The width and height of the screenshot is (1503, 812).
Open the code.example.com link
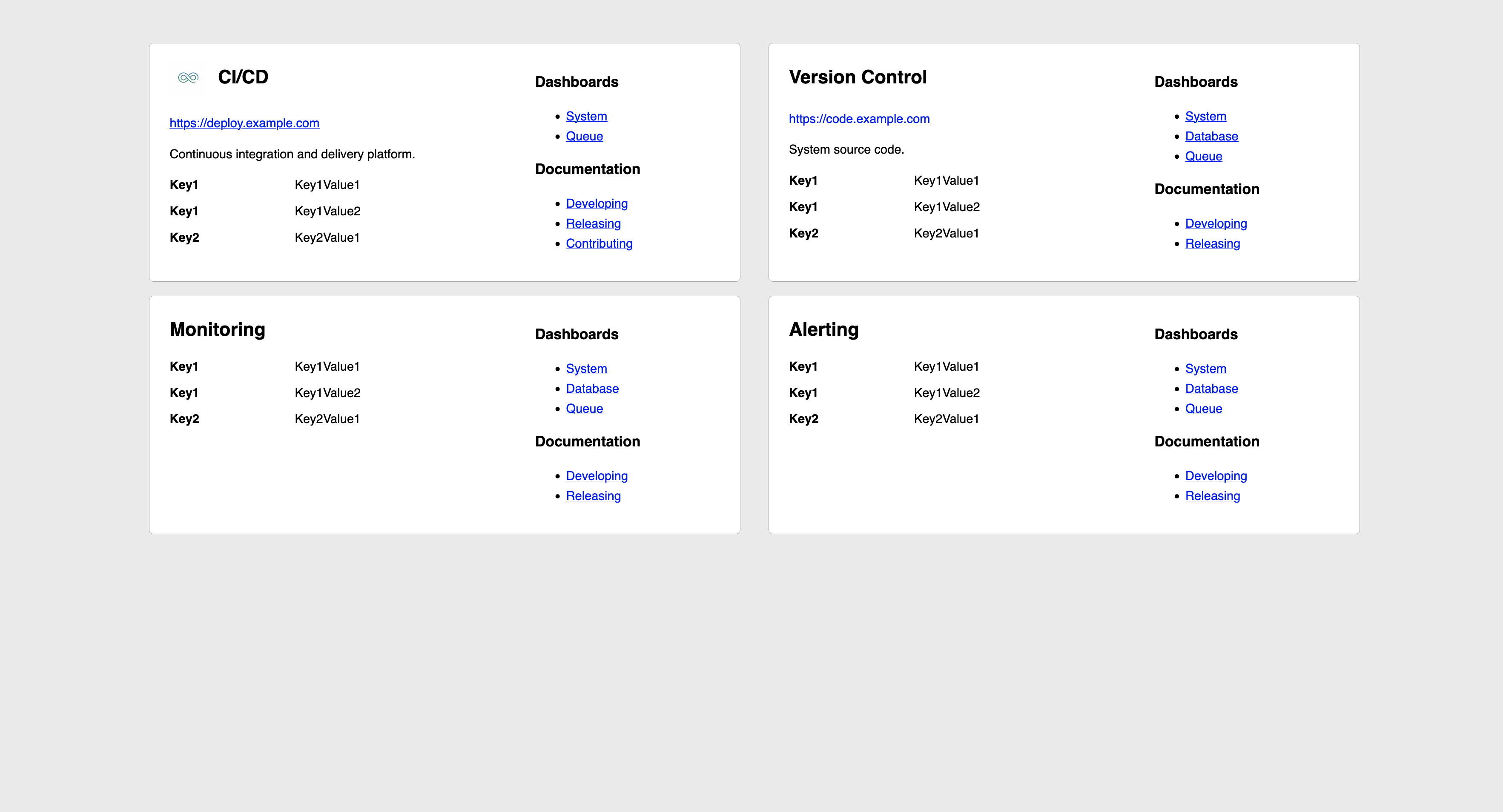pos(859,119)
